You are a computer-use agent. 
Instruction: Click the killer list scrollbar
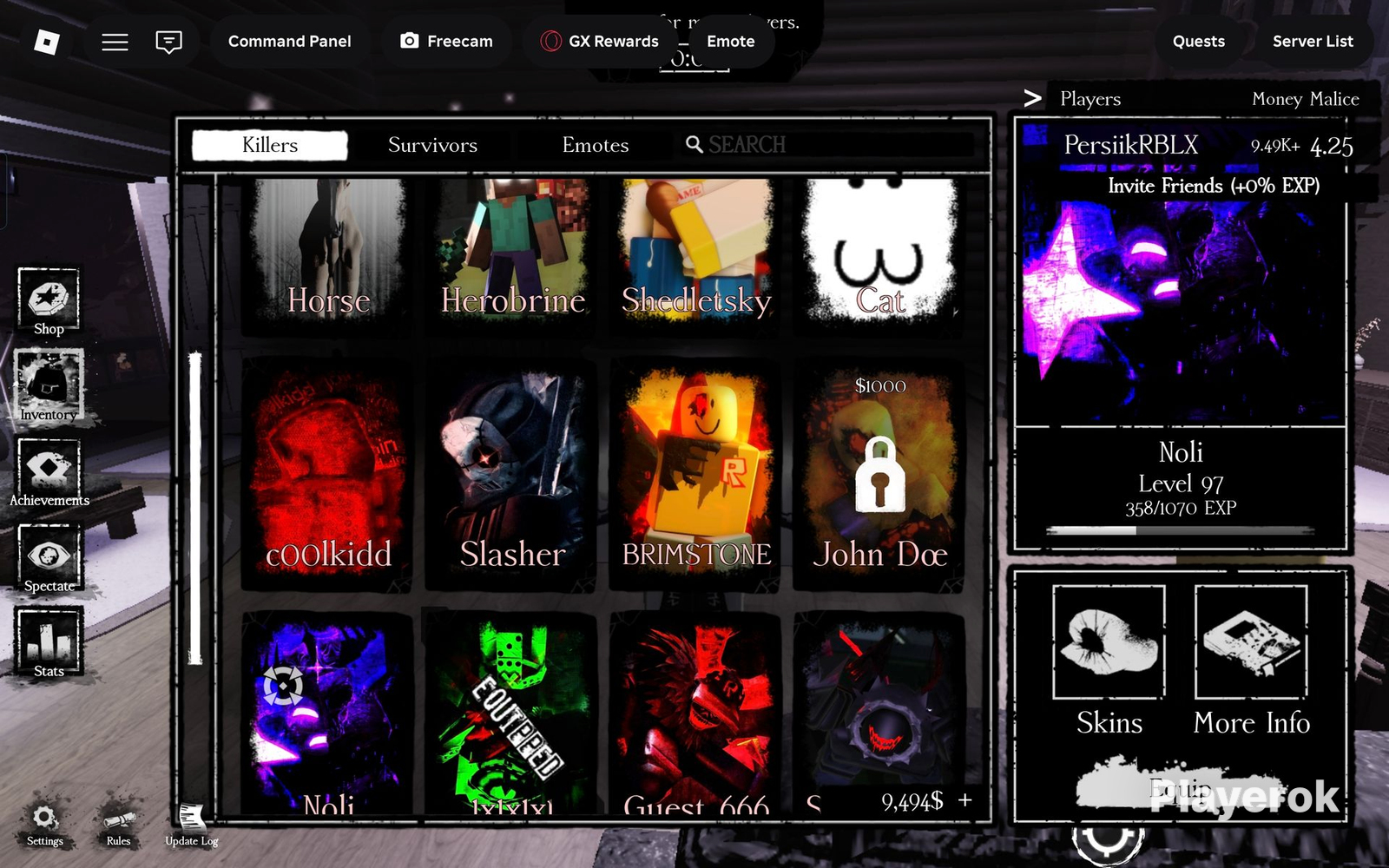pos(195,508)
